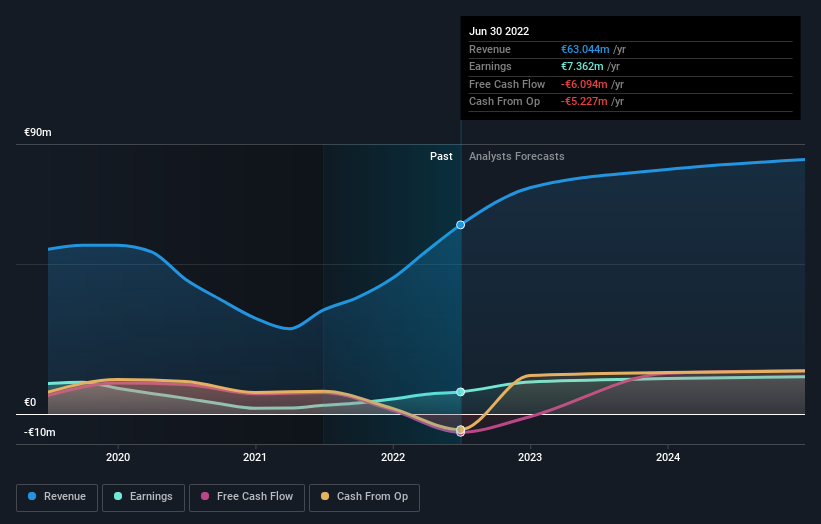Click the €0 y-axis label
This screenshot has width=821, height=524.
(30, 403)
